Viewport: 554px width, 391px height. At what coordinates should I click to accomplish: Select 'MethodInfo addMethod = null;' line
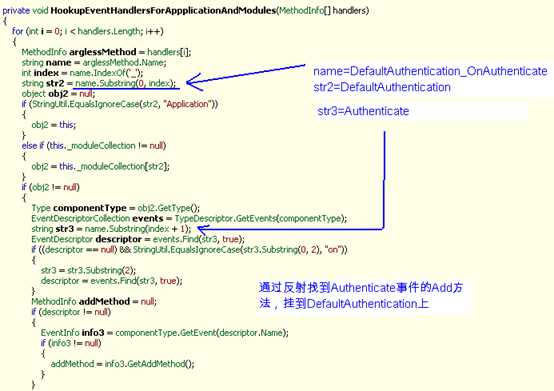tap(94, 302)
